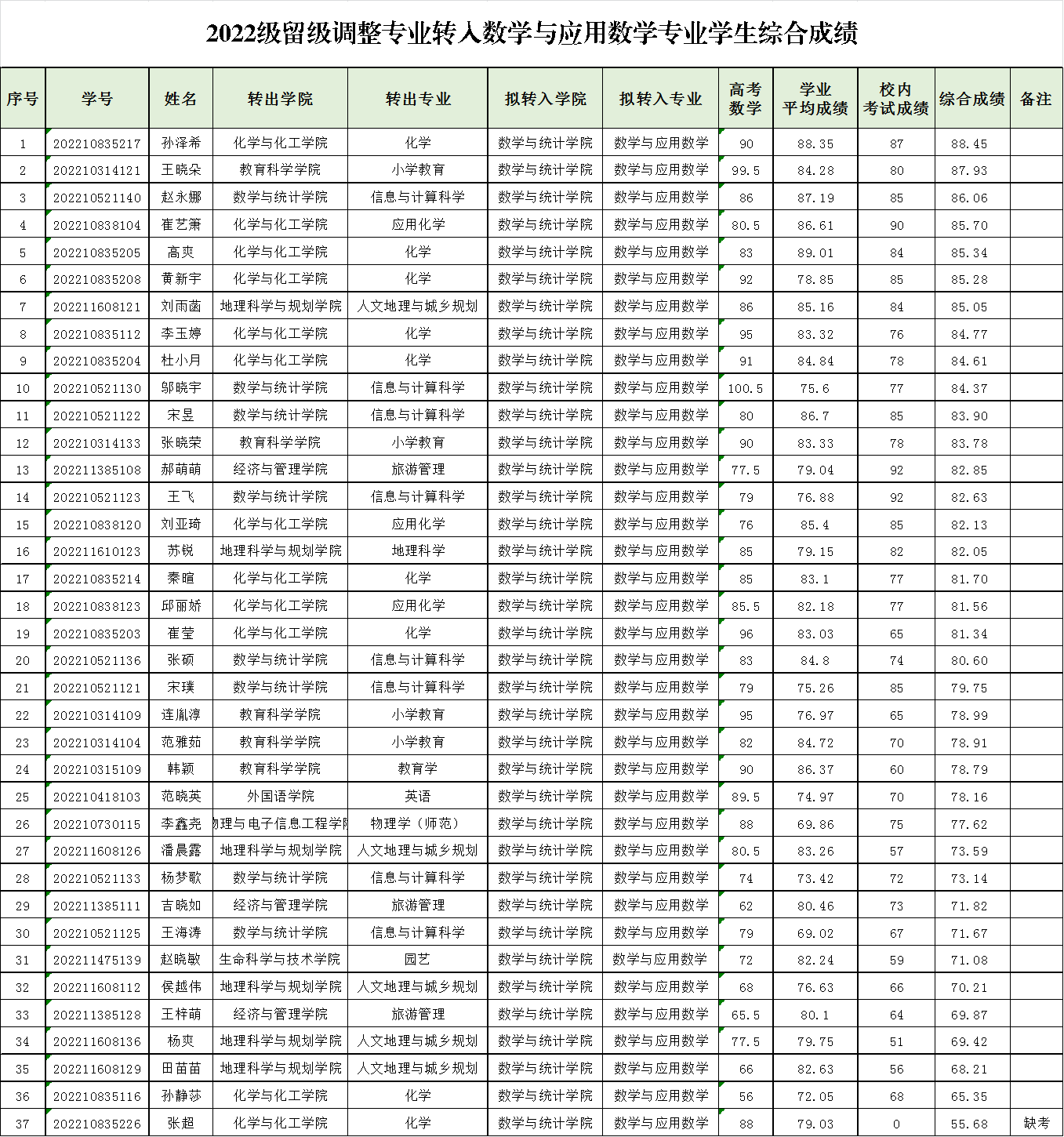Select first data cell under 综合成绩
This screenshot has width=1064, height=1137.
coord(972,142)
